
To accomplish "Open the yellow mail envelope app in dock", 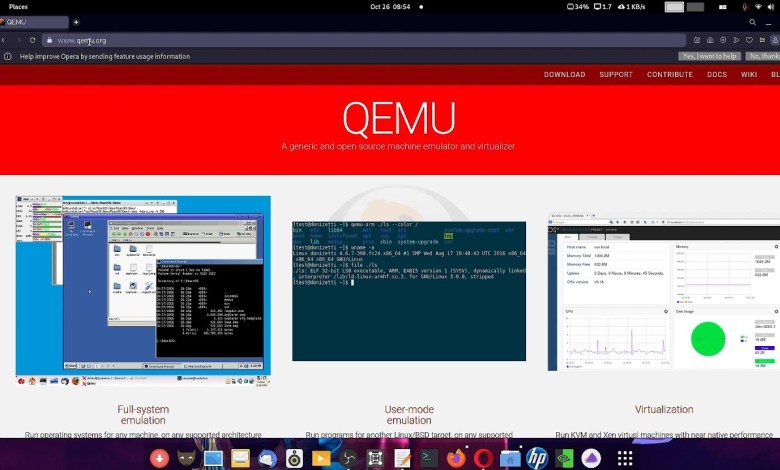I will click(240, 458).
